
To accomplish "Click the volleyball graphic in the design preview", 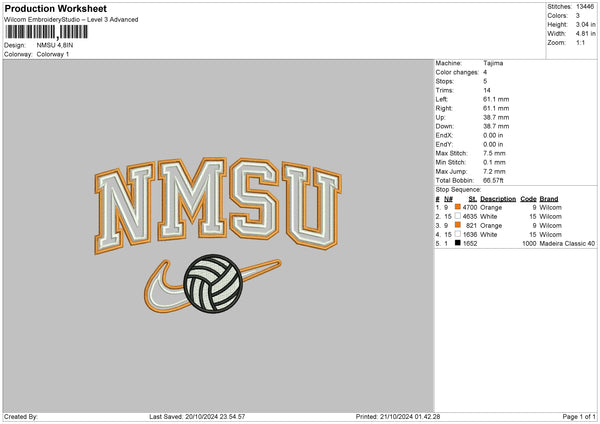I will click(x=213, y=284).
